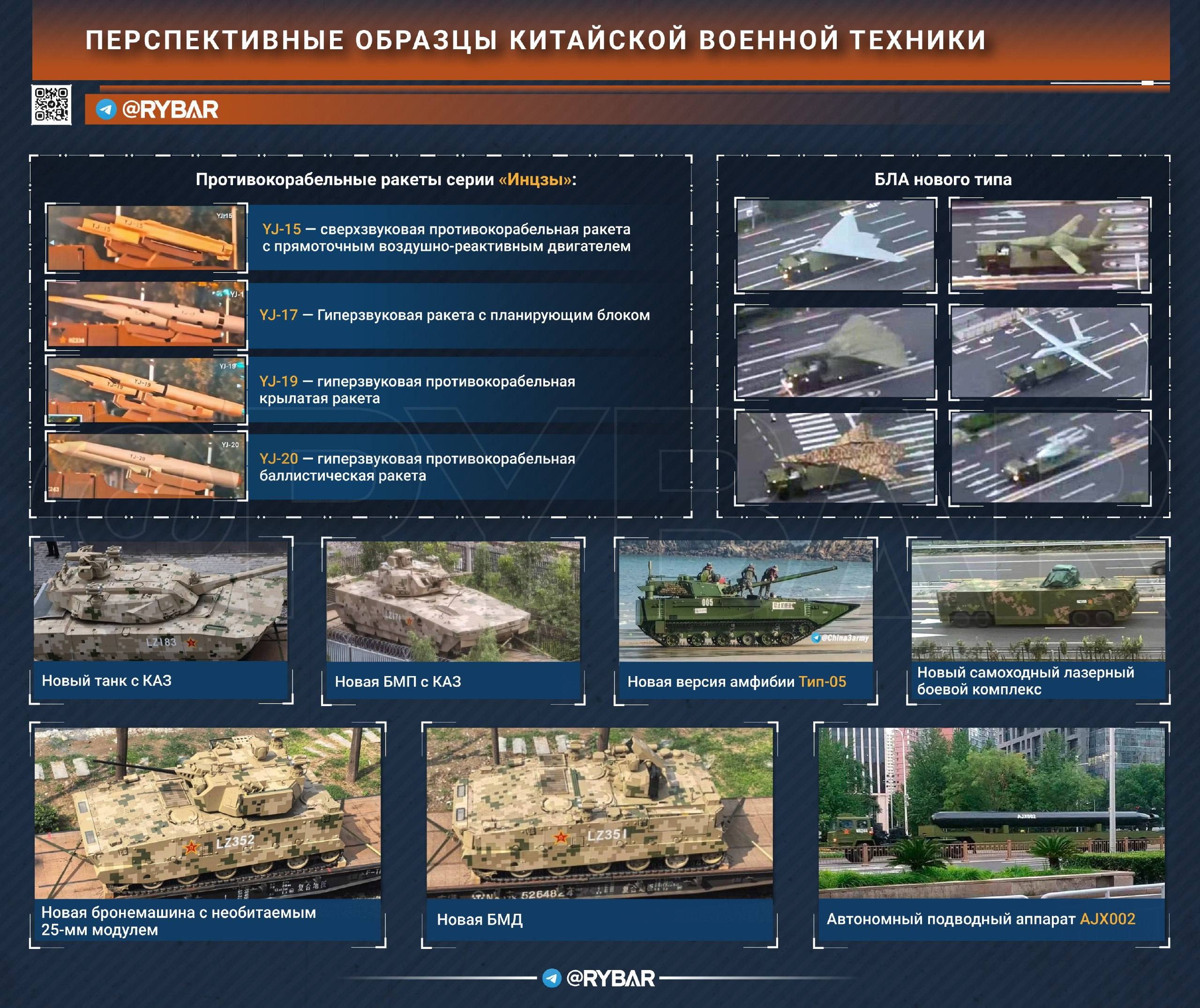Click the LZ183 tank photo
The height and width of the screenshot is (1008, 1200).
(x=161, y=601)
